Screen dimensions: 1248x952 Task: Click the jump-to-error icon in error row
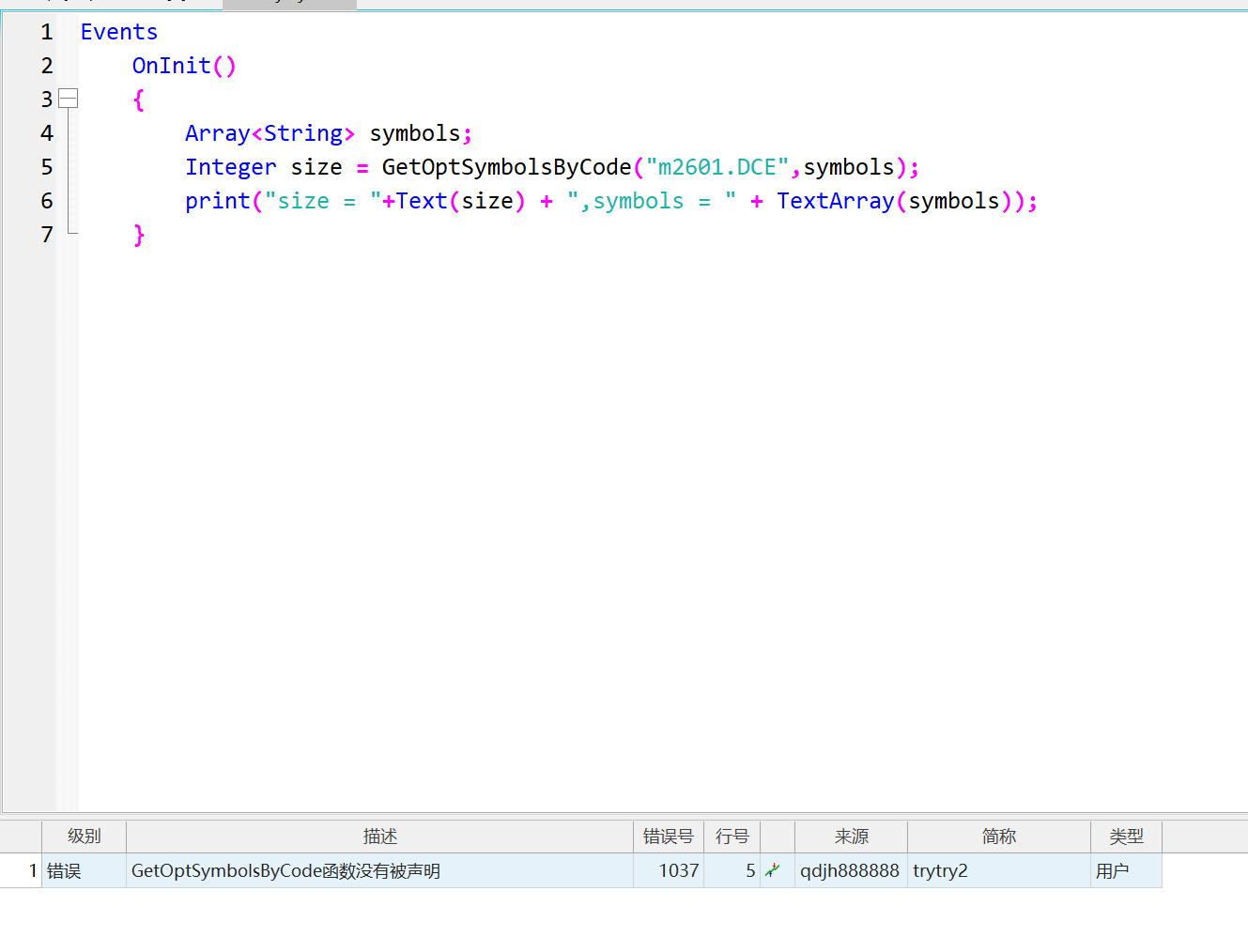(x=773, y=870)
